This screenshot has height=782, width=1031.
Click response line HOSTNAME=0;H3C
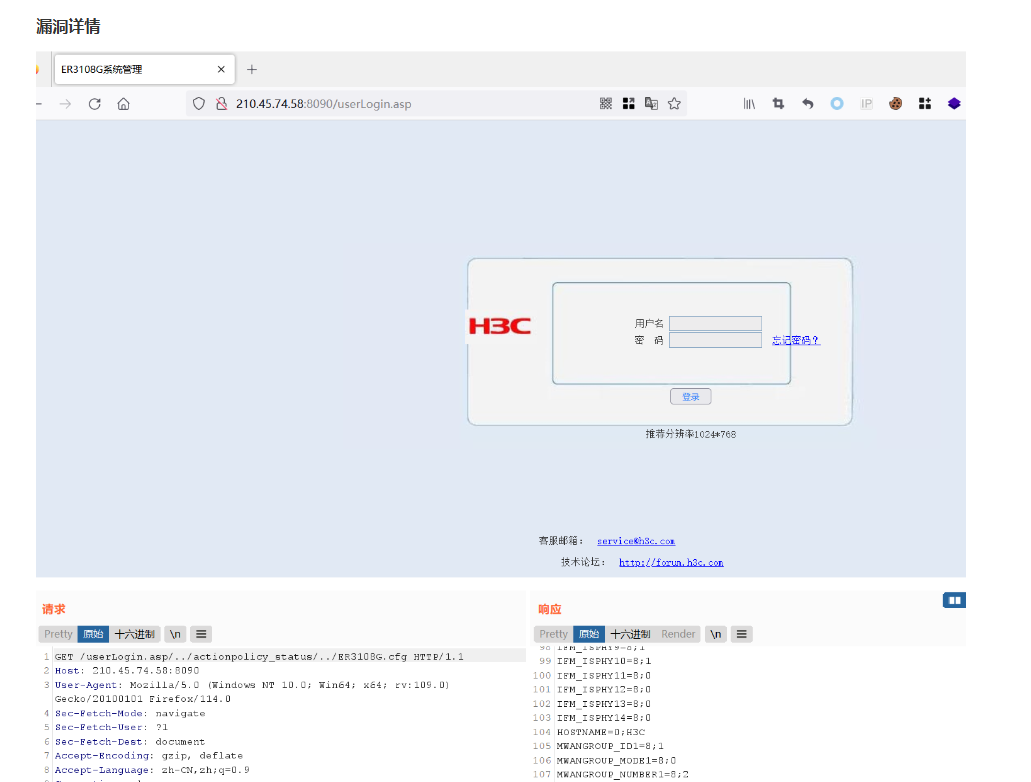point(601,732)
